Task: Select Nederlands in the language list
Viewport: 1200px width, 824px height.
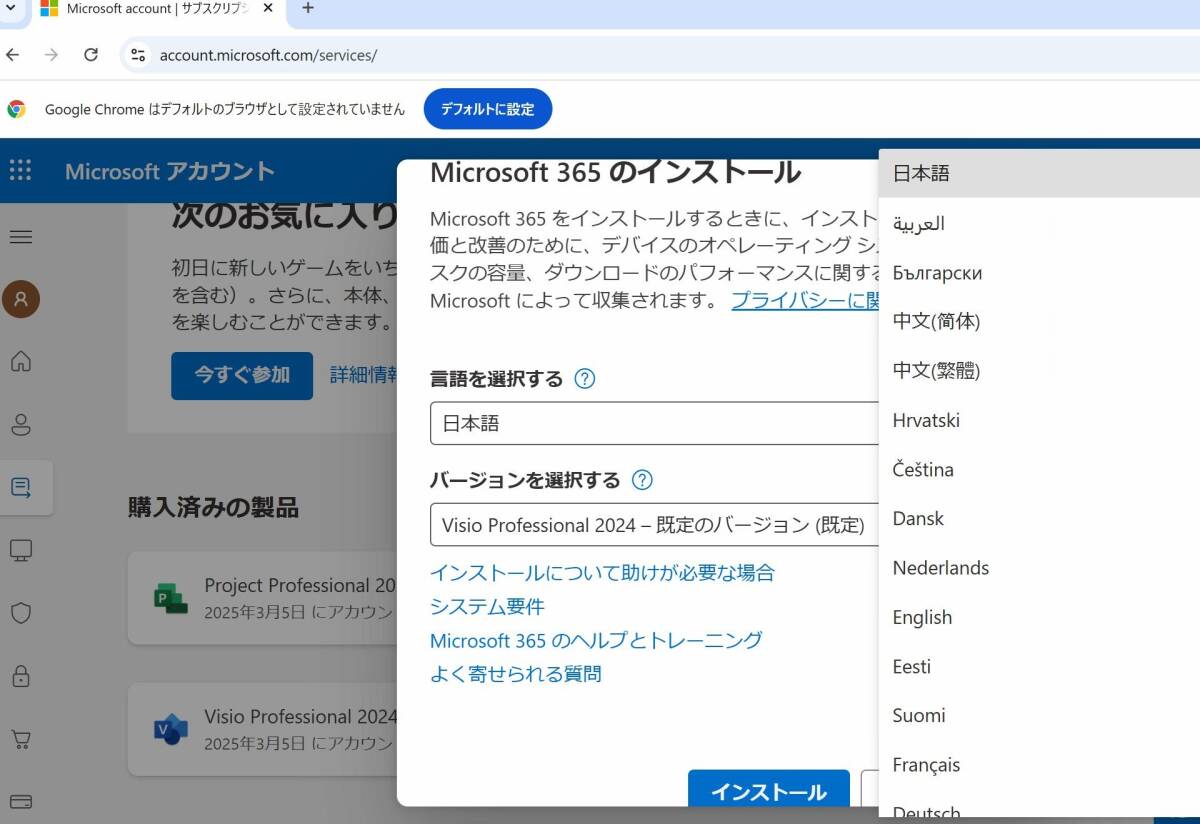Action: [x=1039, y=567]
